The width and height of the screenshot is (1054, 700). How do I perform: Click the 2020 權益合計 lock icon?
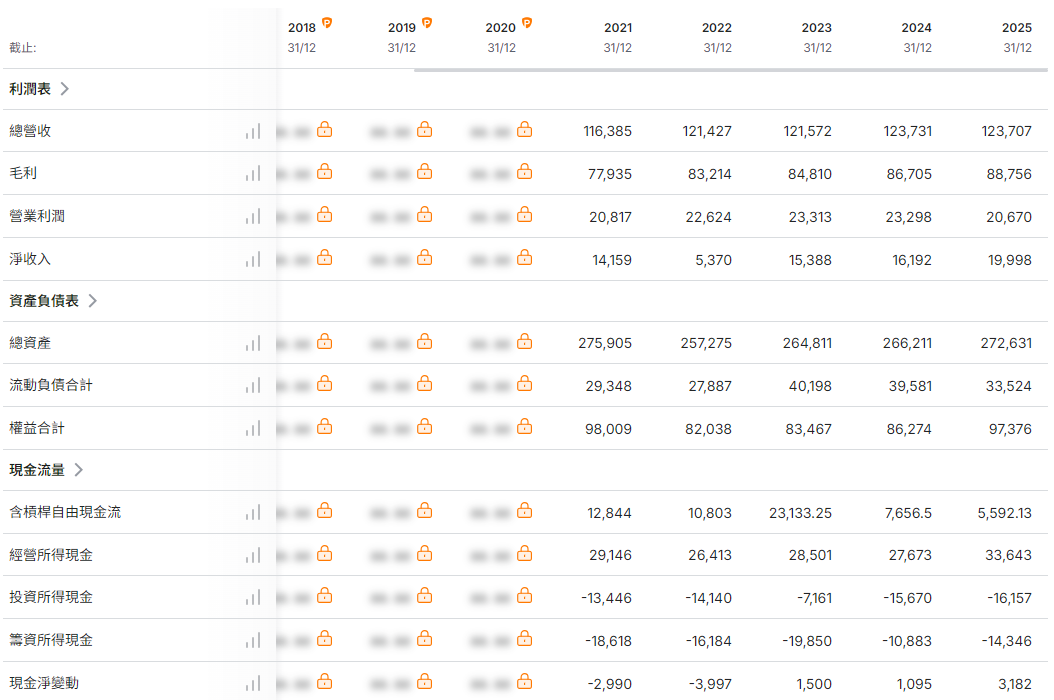tap(525, 427)
